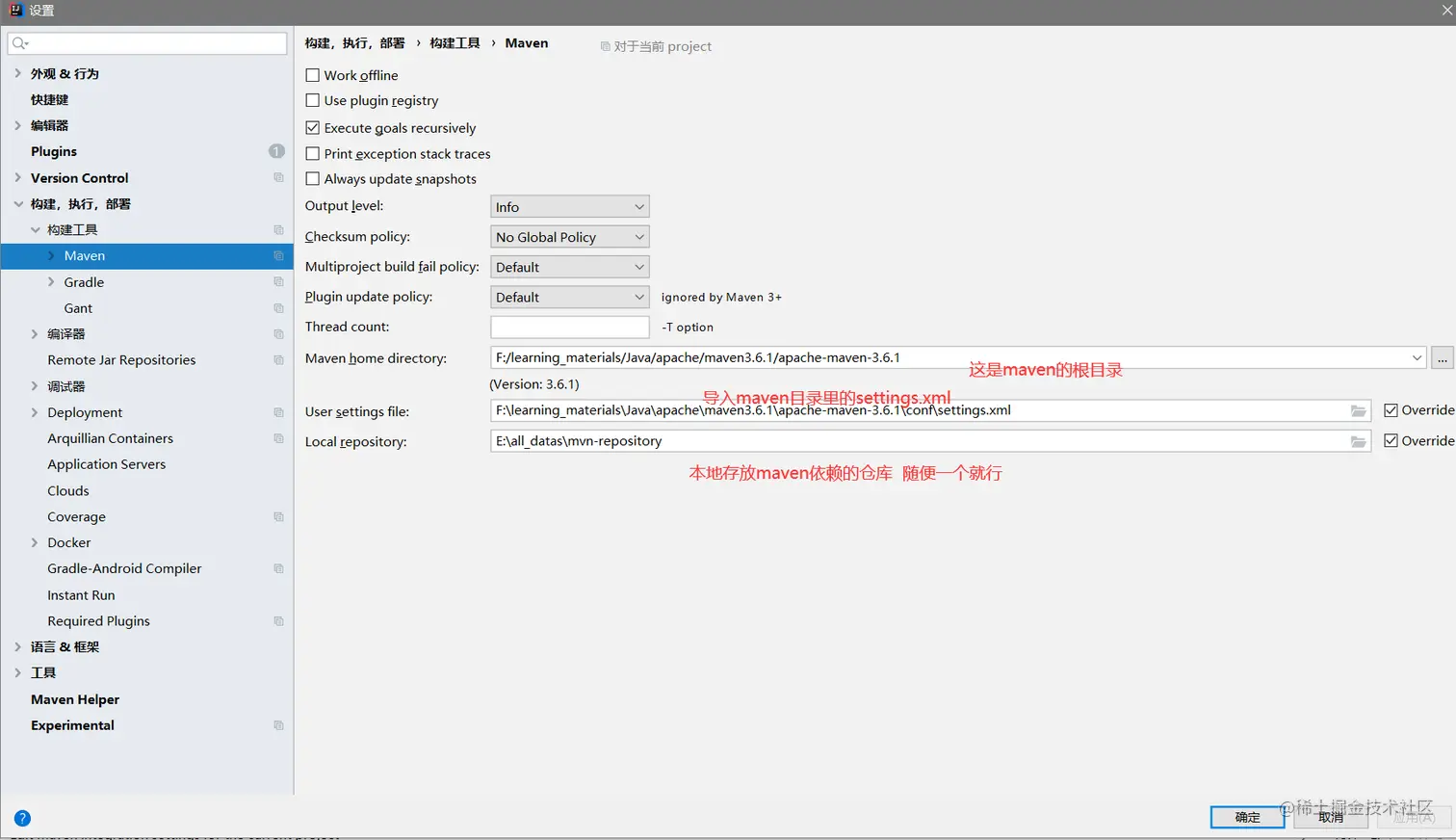Click the project-level icon next to Coverage
The width and height of the screenshot is (1456, 840).
[x=278, y=517]
